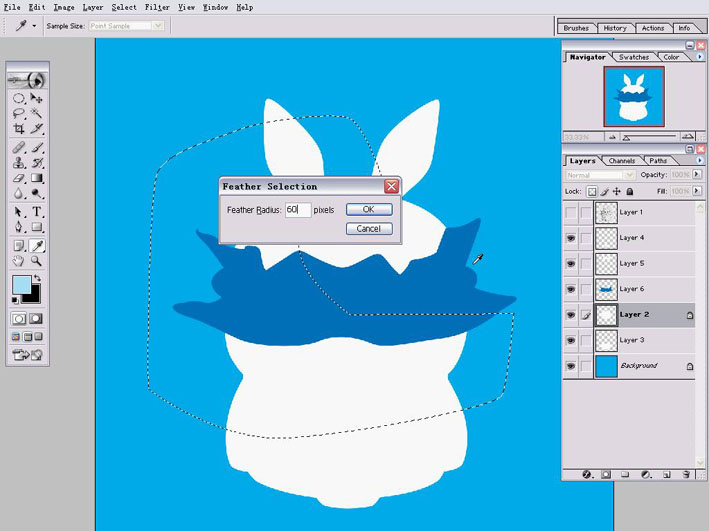Switch to Quick Mask mode
This screenshot has width=709, height=531.
pos(36,319)
